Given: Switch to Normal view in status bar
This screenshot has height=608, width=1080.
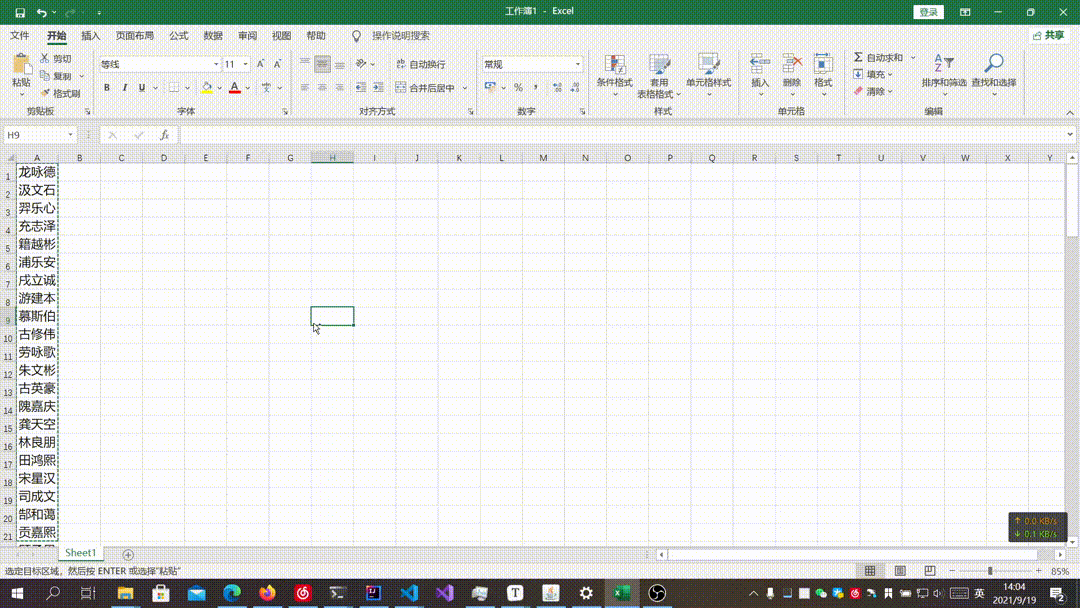Looking at the screenshot, I should 870,571.
